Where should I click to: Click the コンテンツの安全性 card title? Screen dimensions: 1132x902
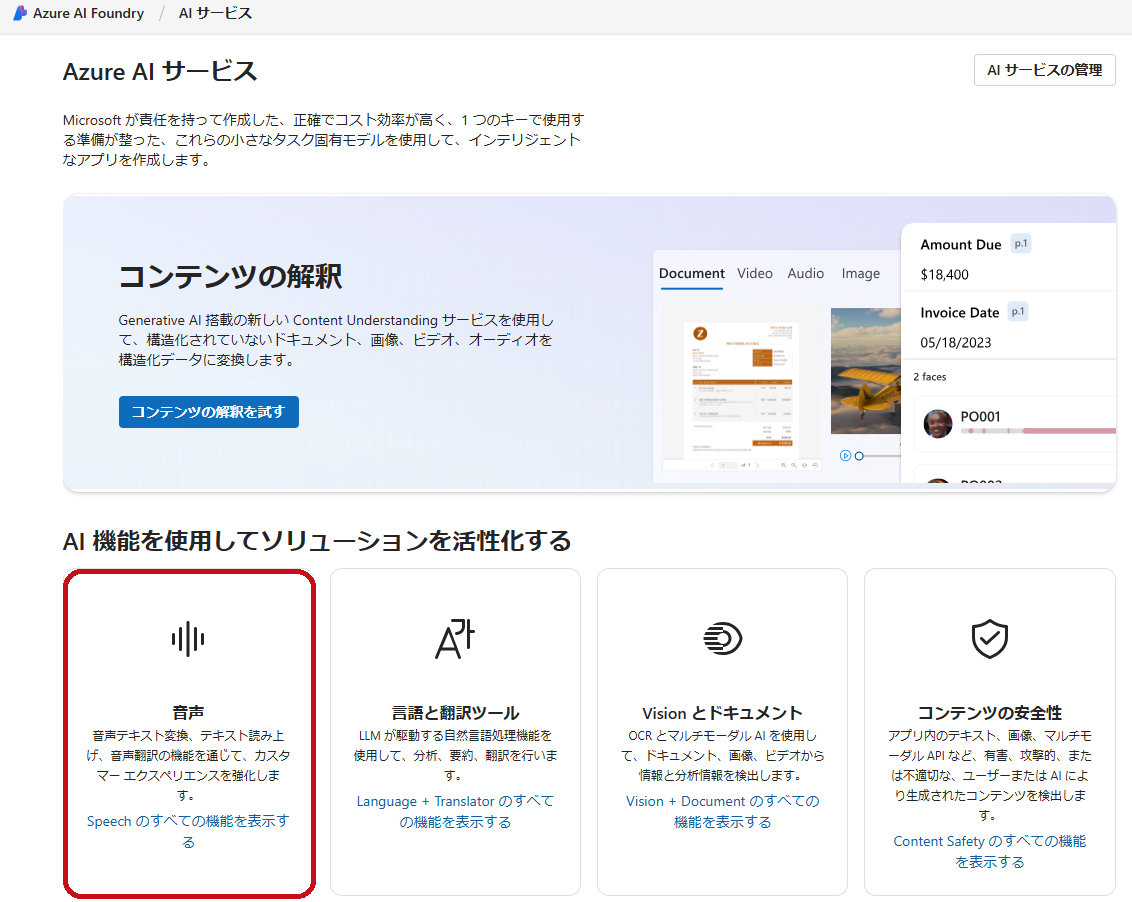point(990,713)
